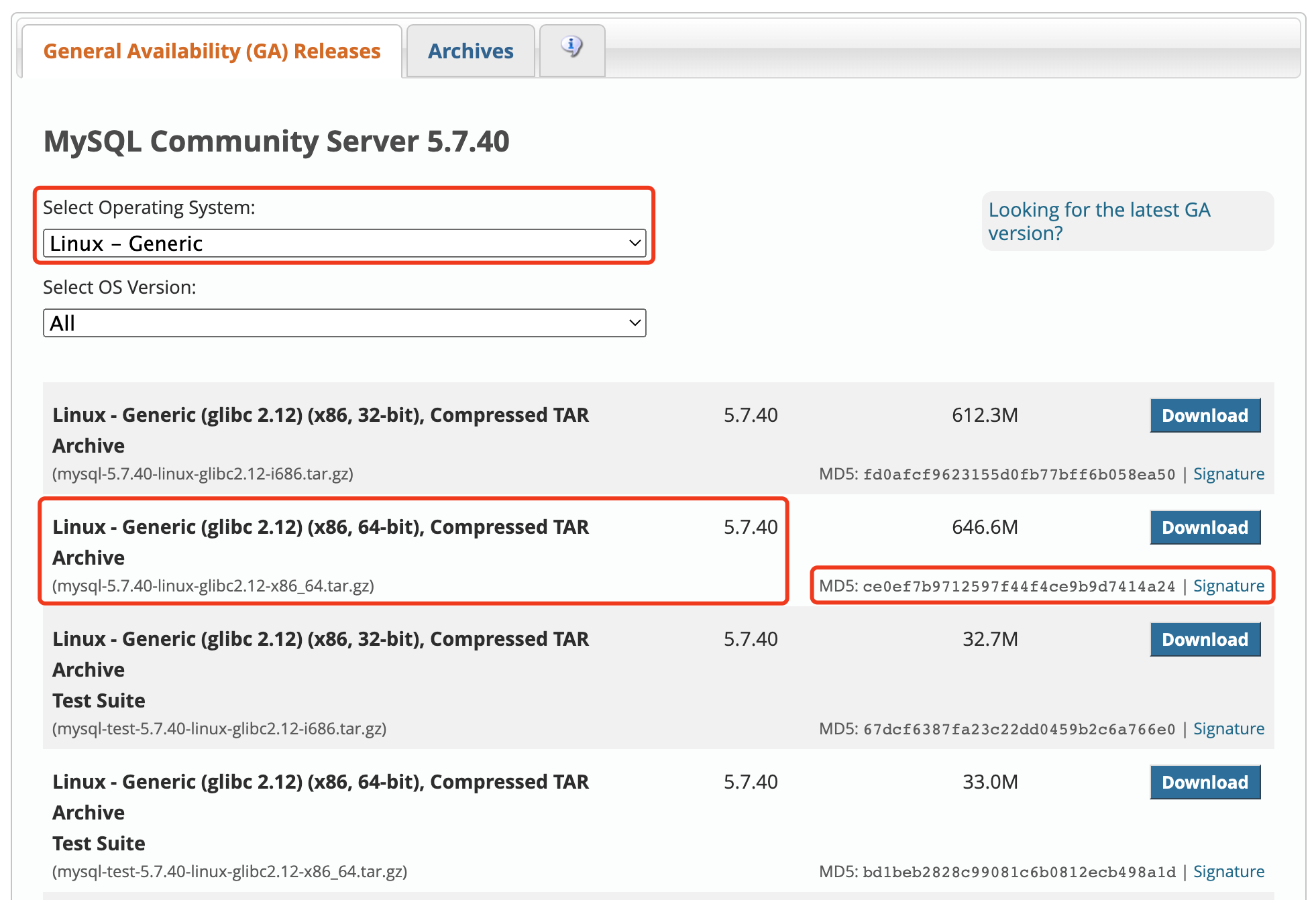Click the MD5 hash fd0afcf9 text

1018,475
